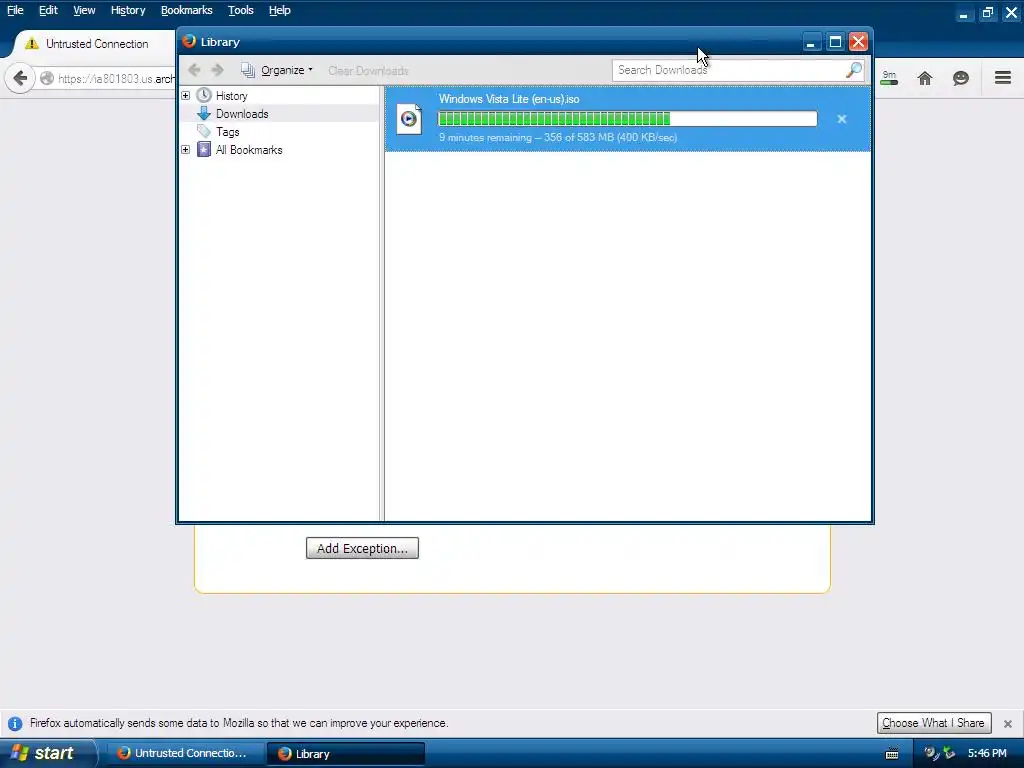Click the Tags label icon

point(204,131)
